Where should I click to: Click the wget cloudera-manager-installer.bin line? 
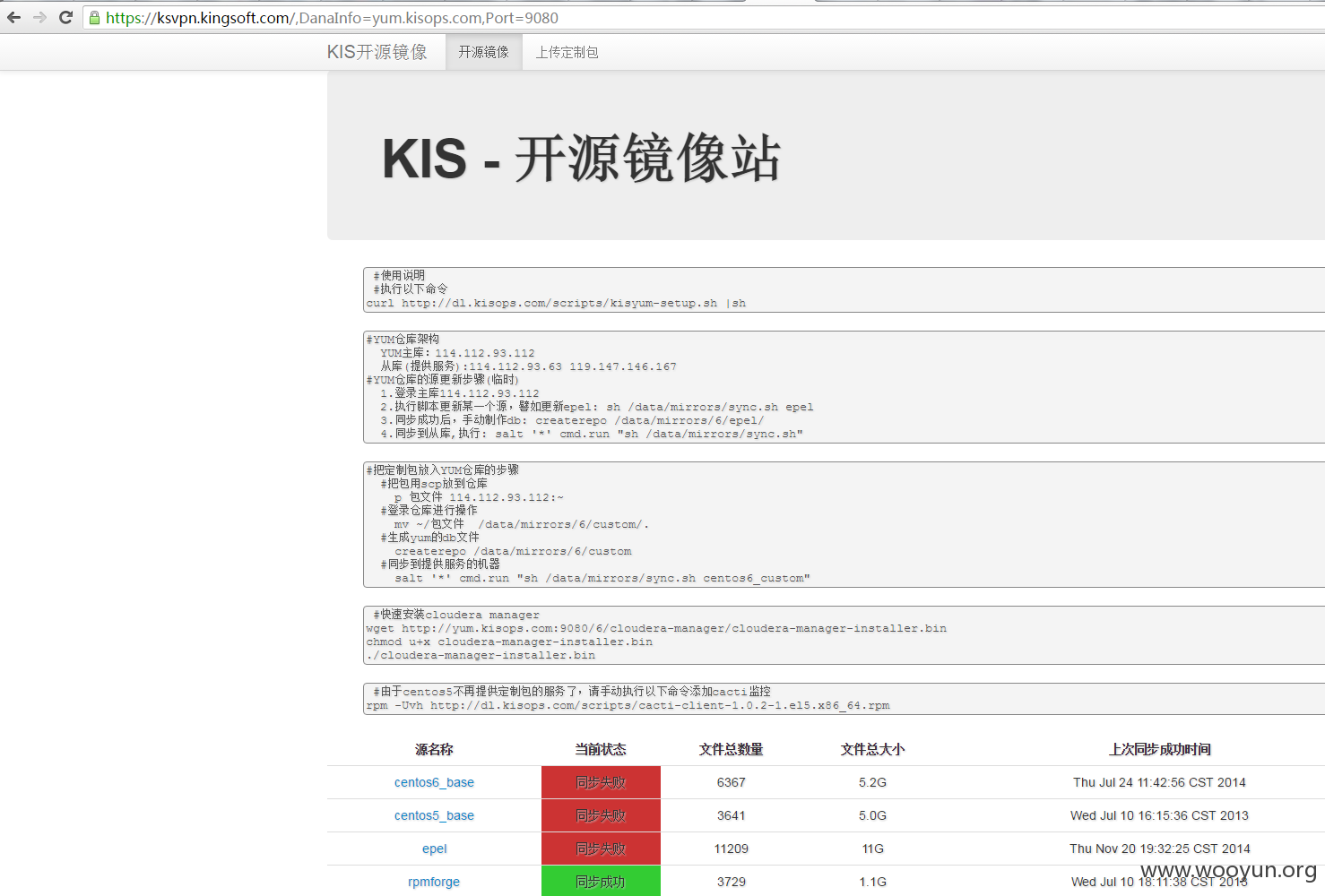pos(656,628)
